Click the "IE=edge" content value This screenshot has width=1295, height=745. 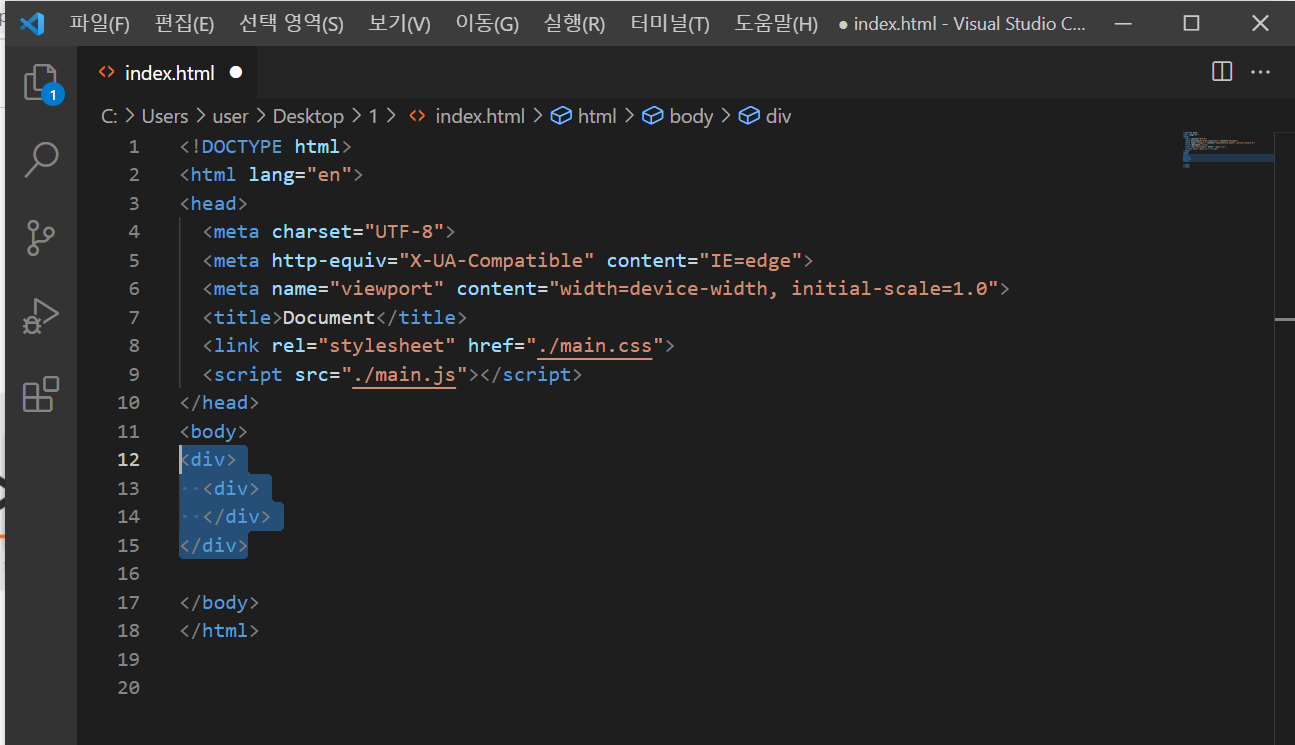click(750, 261)
